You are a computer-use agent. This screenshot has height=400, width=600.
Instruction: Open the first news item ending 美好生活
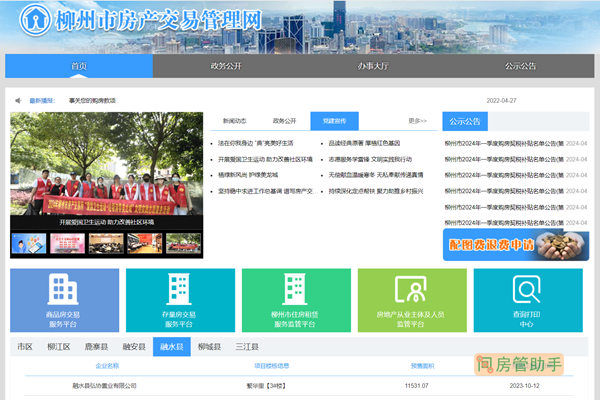256,143
